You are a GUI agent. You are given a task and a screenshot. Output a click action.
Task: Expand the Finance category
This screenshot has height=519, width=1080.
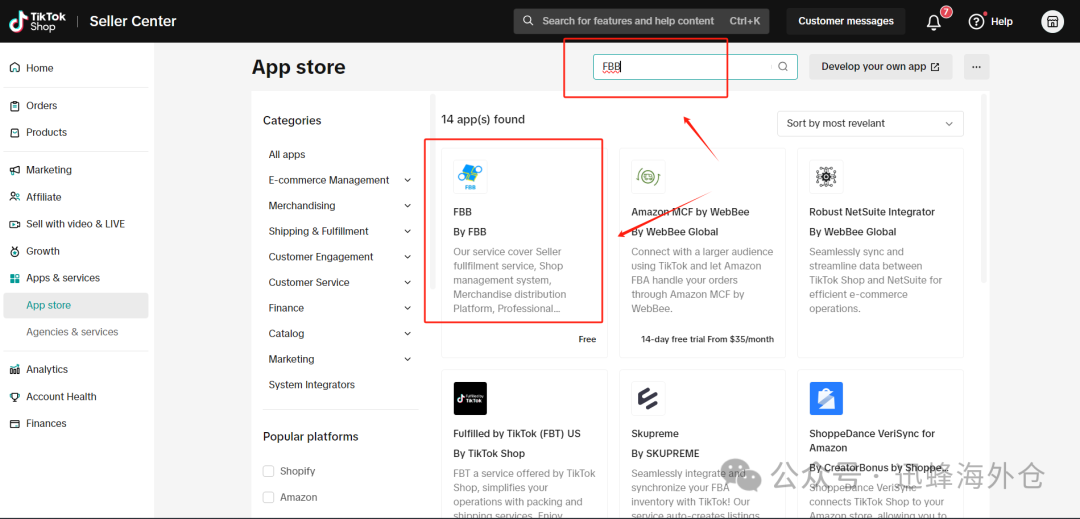[407, 308]
